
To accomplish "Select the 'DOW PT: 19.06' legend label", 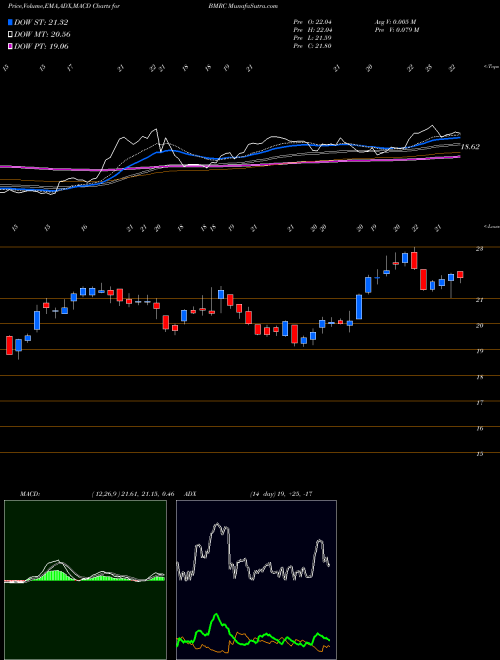I will (41, 46).
